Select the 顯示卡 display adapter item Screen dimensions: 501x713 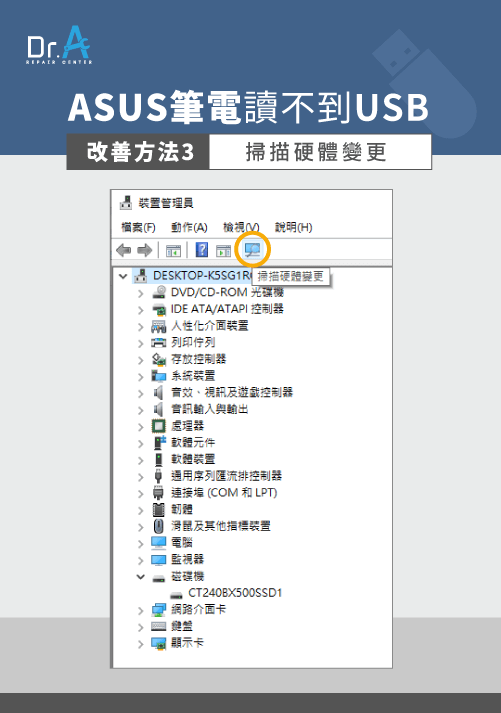[x=187, y=643]
